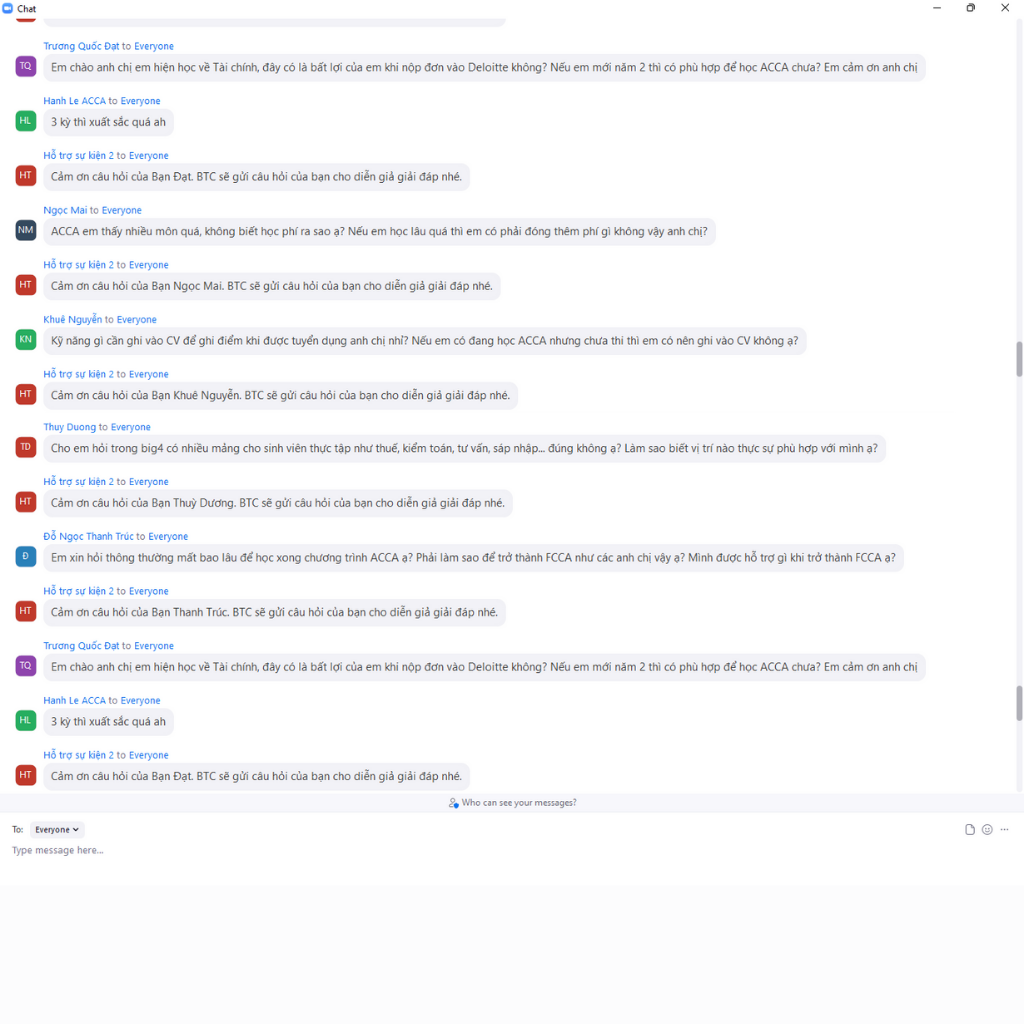Viewport: 1024px width, 1024px height.
Task: Open the emoji picker icon
Action: tap(987, 829)
